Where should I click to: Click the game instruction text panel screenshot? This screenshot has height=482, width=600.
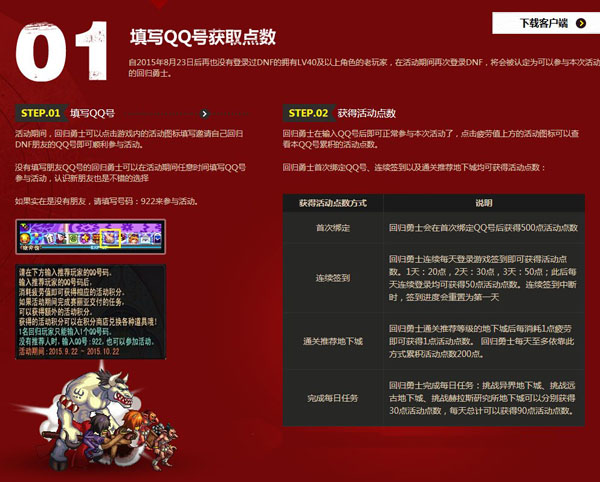(91, 311)
